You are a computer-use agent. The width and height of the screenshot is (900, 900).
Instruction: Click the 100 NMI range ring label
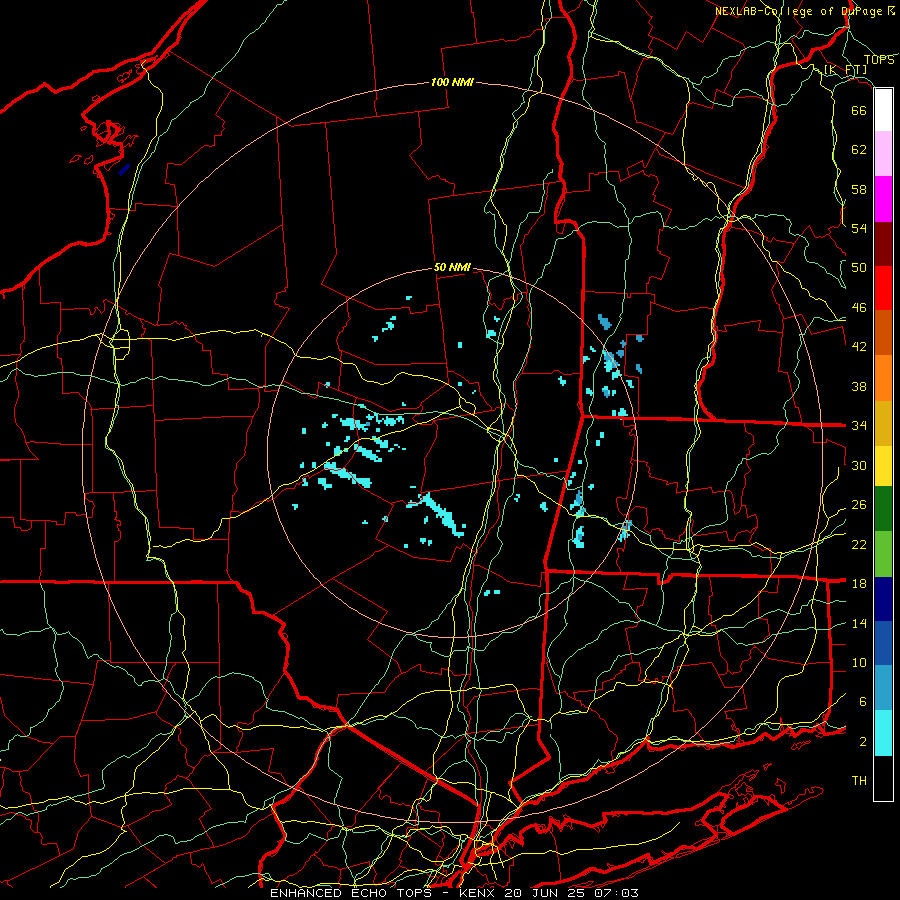(452, 83)
